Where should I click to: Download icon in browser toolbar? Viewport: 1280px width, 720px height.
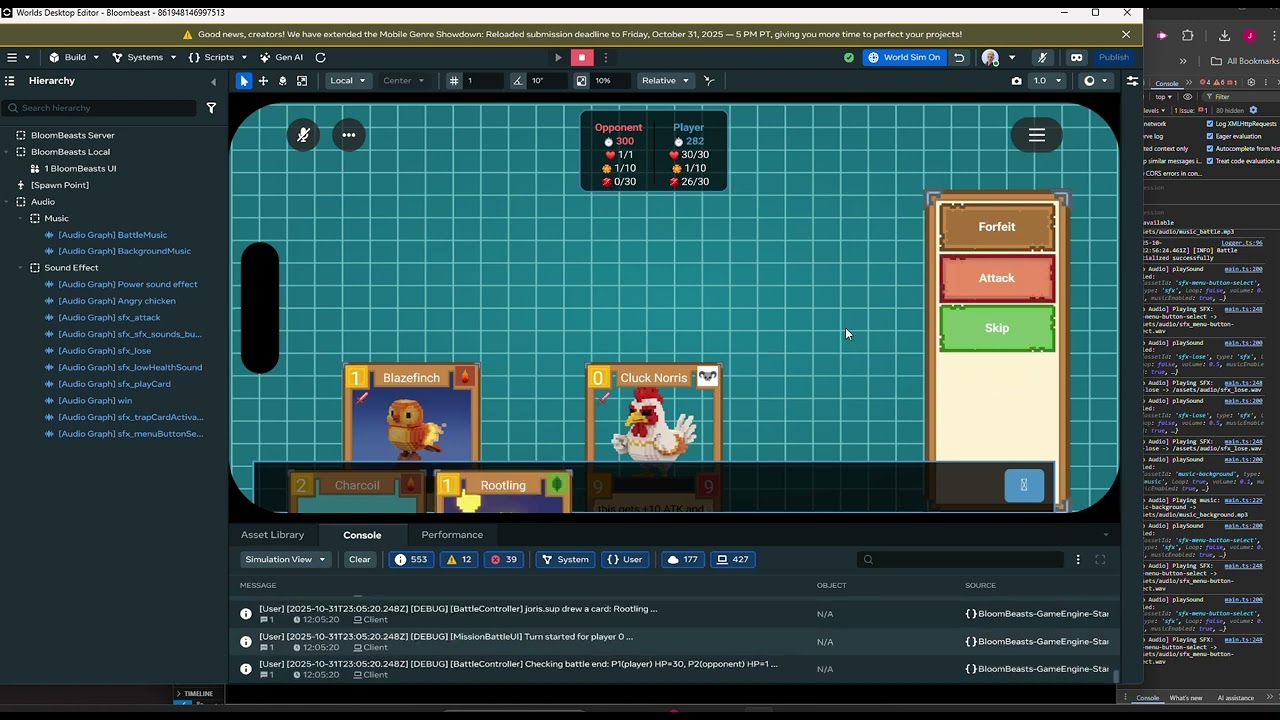pos(1224,36)
